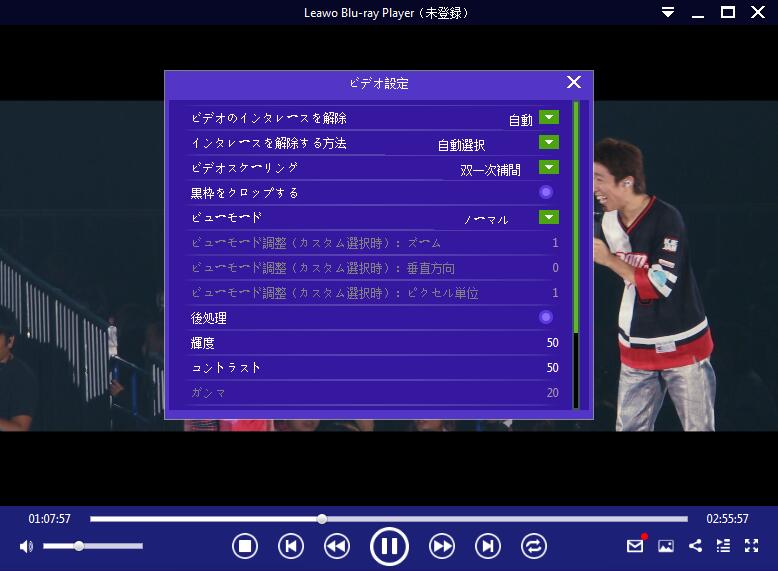778x571 pixels.
Task: Enter fullscreen mode
Action: coord(752,546)
